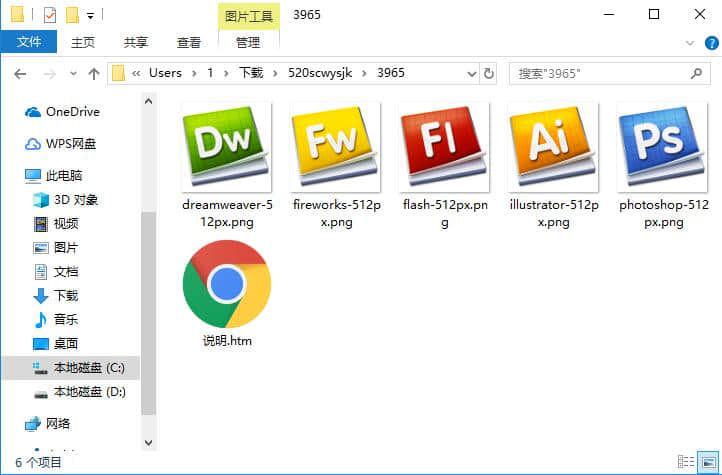Viewport: 722px width, 475px height.
Task: Click the magnifier search icon
Action: point(696,73)
